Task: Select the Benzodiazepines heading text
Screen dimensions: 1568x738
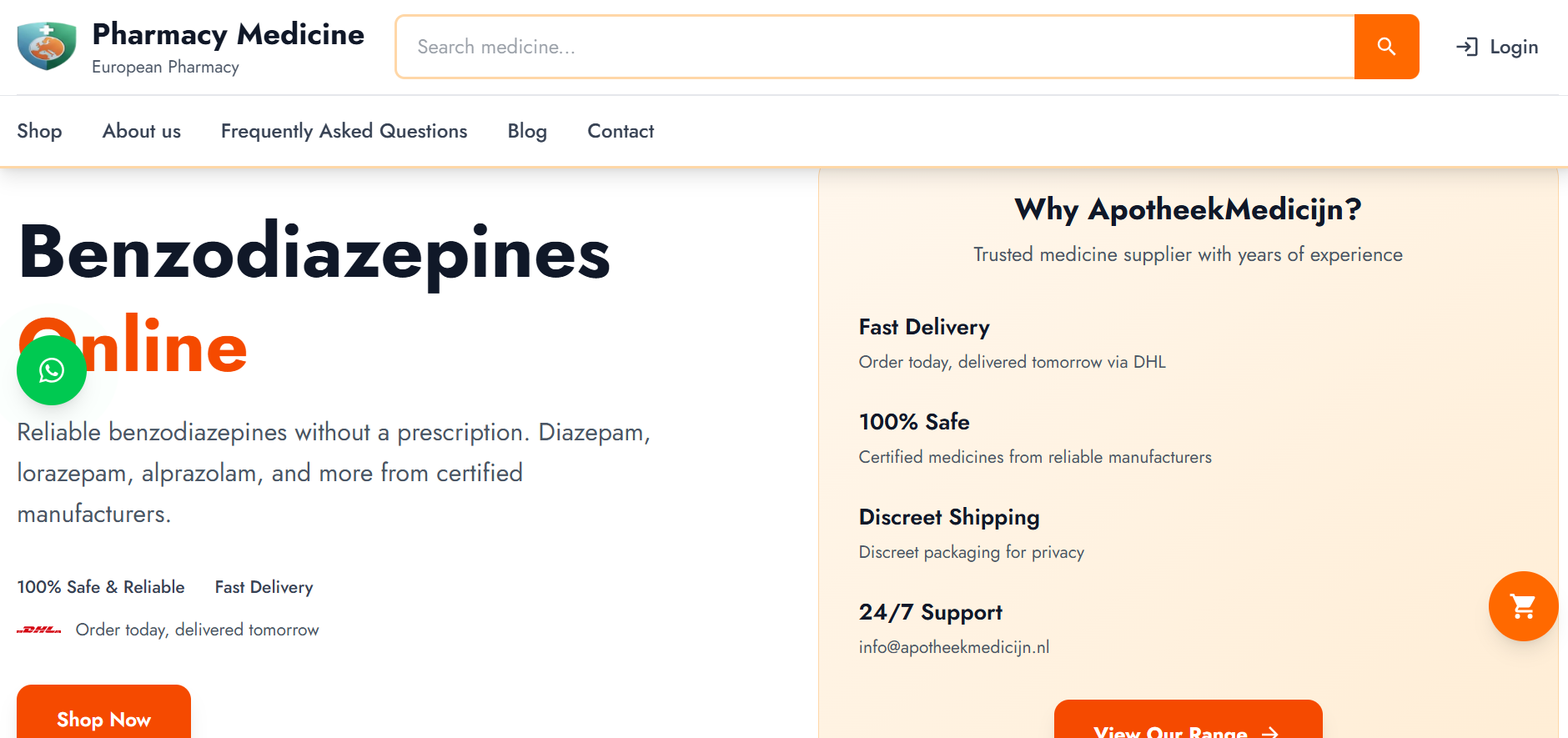Action: 314,254
